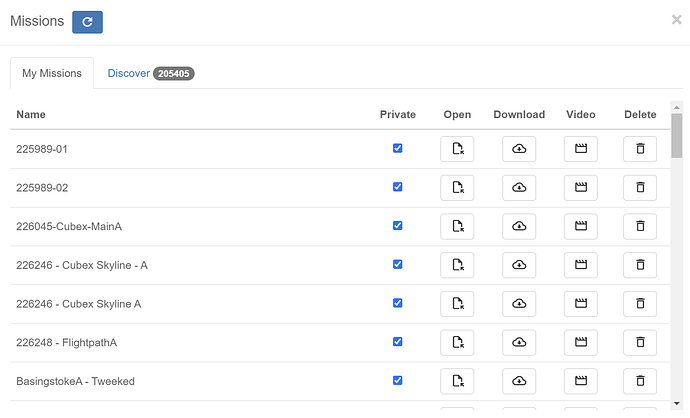Image resolution: width=690 pixels, height=418 pixels.
Task: Click mission name 225989-01
Action: click(42, 149)
